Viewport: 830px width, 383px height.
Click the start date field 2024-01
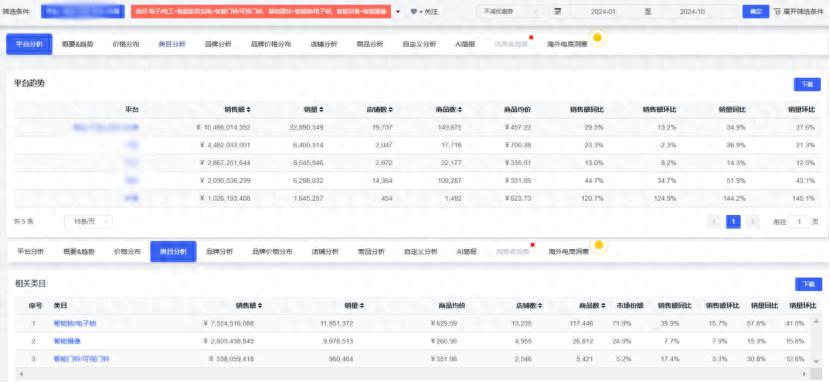[603, 12]
